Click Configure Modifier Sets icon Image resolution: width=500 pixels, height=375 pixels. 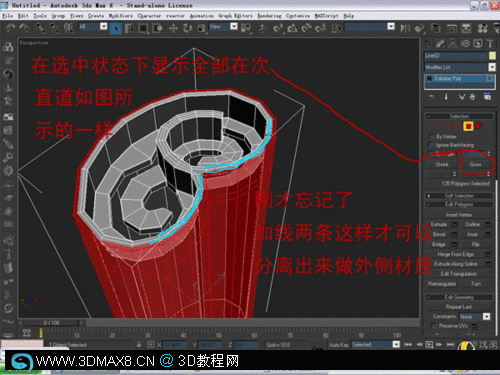pyautogui.click(x=487, y=97)
